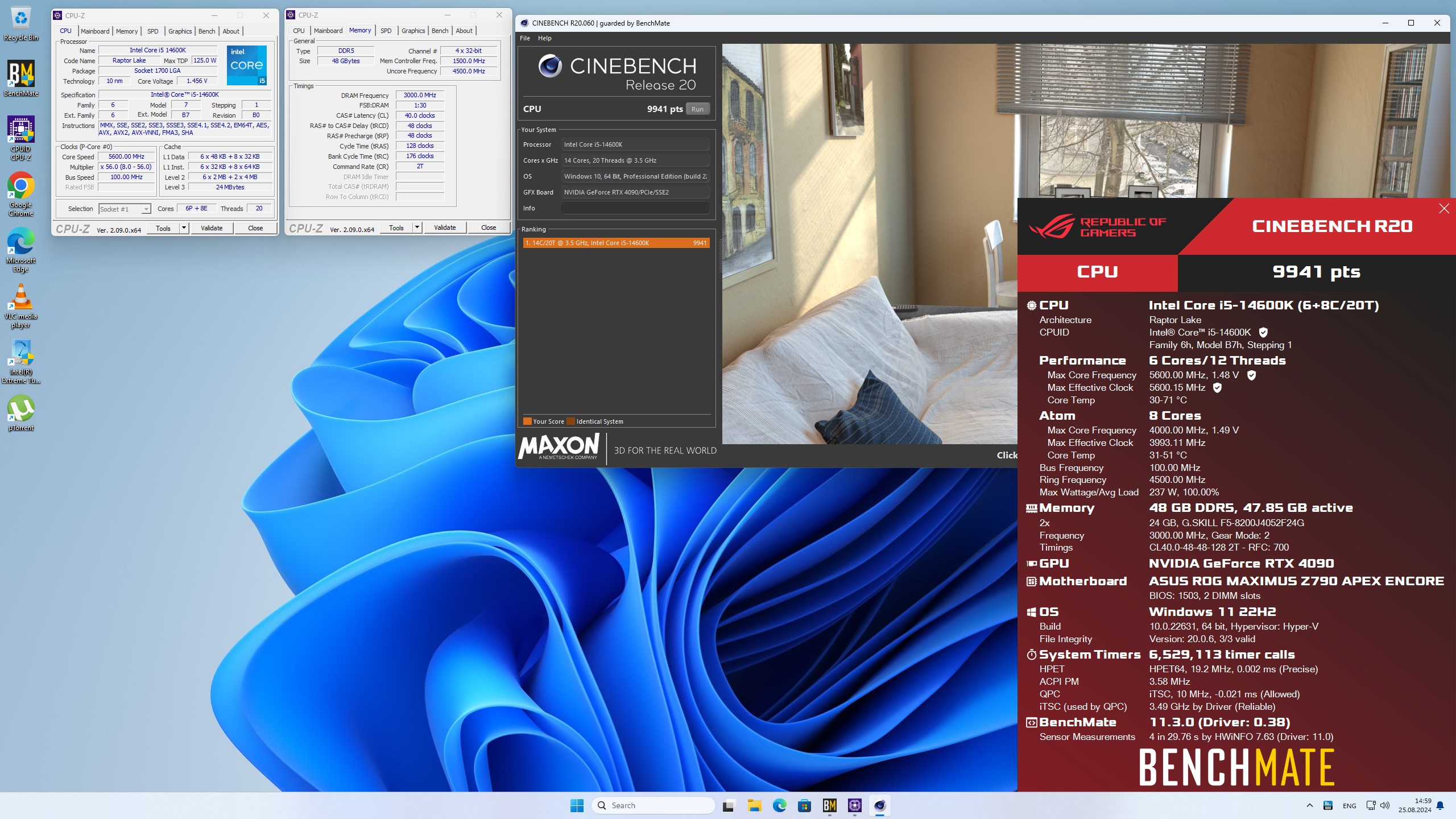Click the GFX Board field showing RTX 4090
Screen dimensions: 1456x819
click(635, 192)
